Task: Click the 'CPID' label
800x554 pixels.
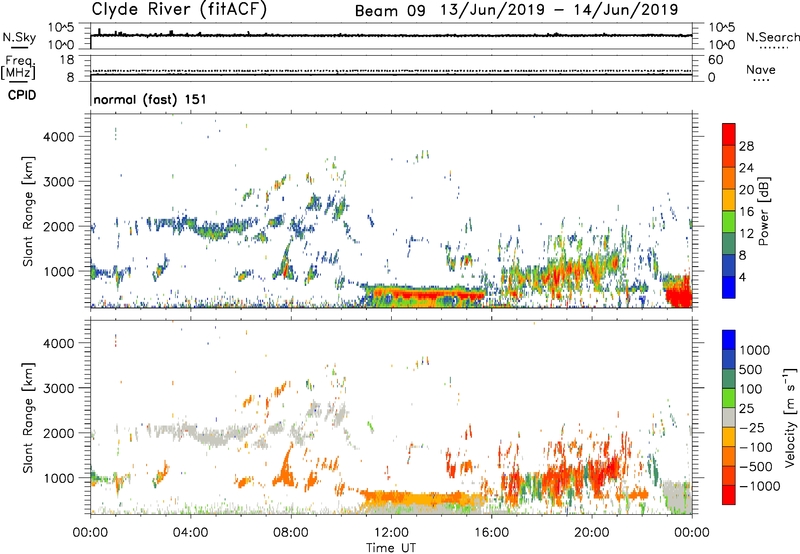Action: (x=22, y=95)
